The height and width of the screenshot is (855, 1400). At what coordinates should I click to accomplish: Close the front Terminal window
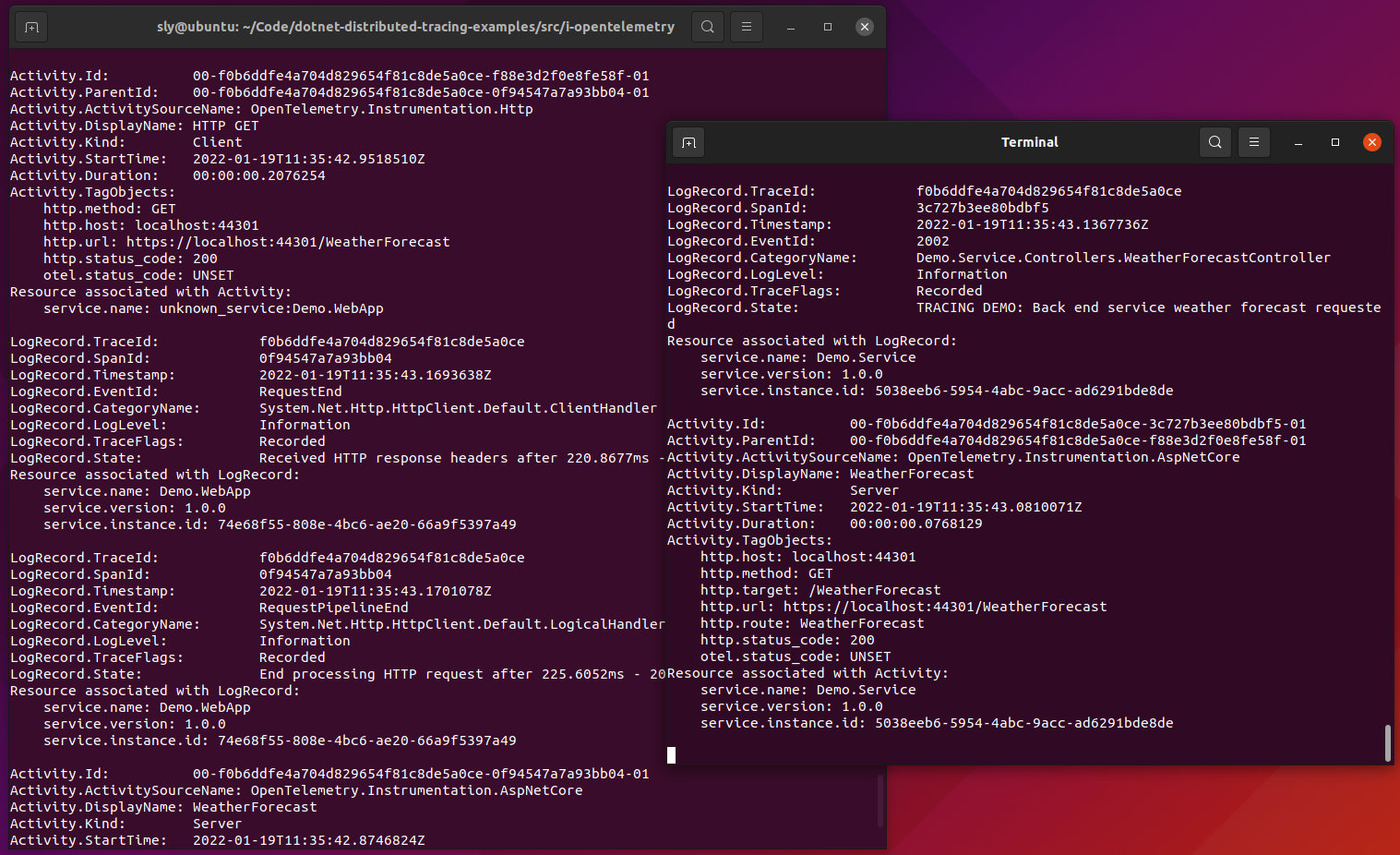(x=1372, y=142)
